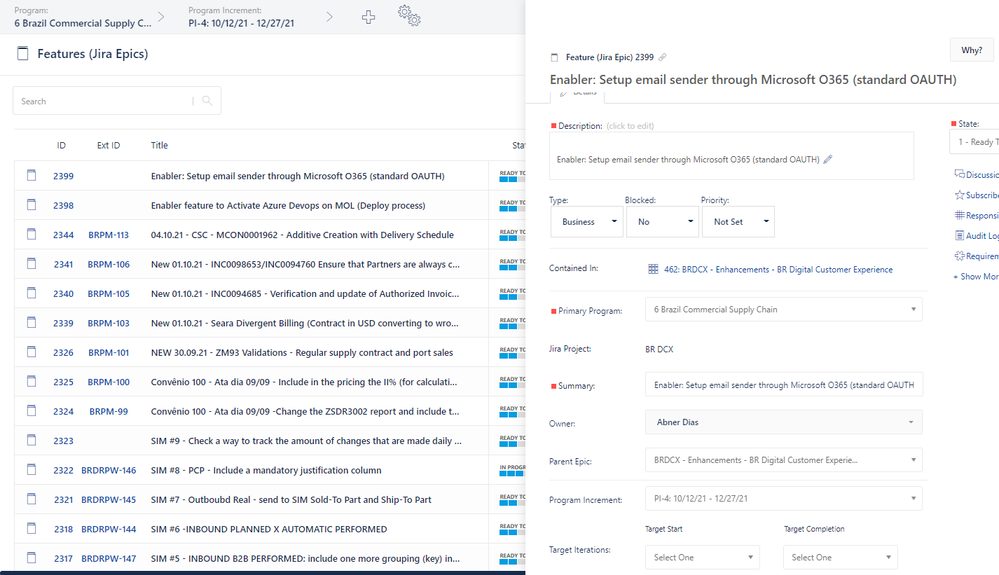Viewport: 999px width, 575px height.
Task: Click the state progress bar on row 2326
Action: (512, 353)
